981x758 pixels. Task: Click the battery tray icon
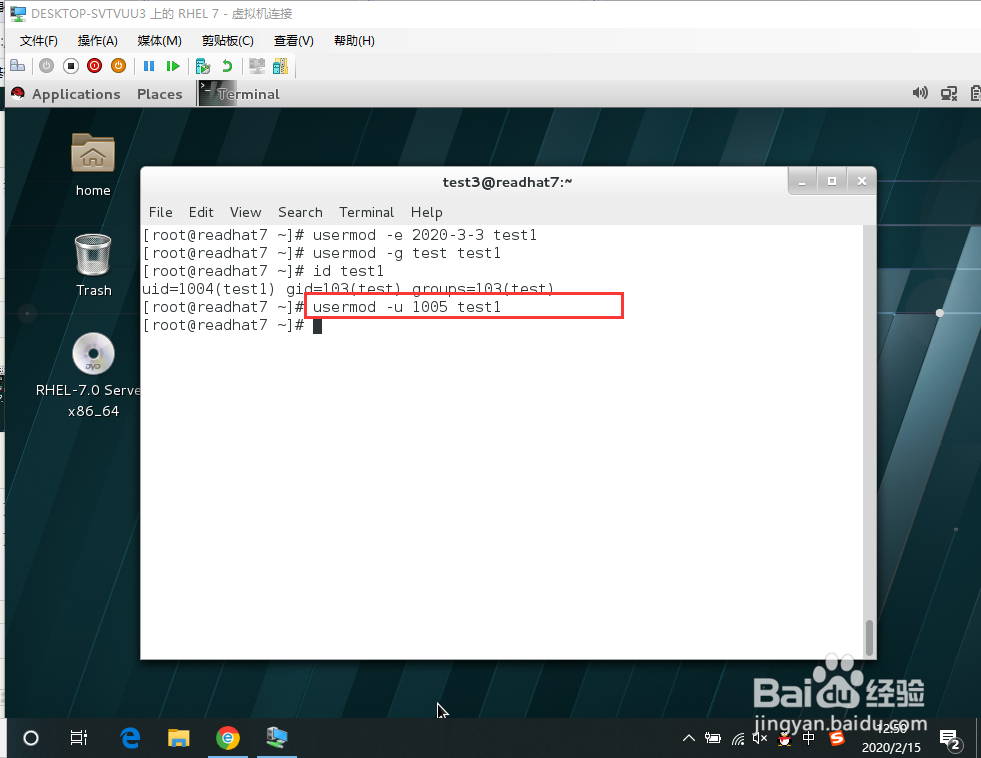(x=713, y=738)
